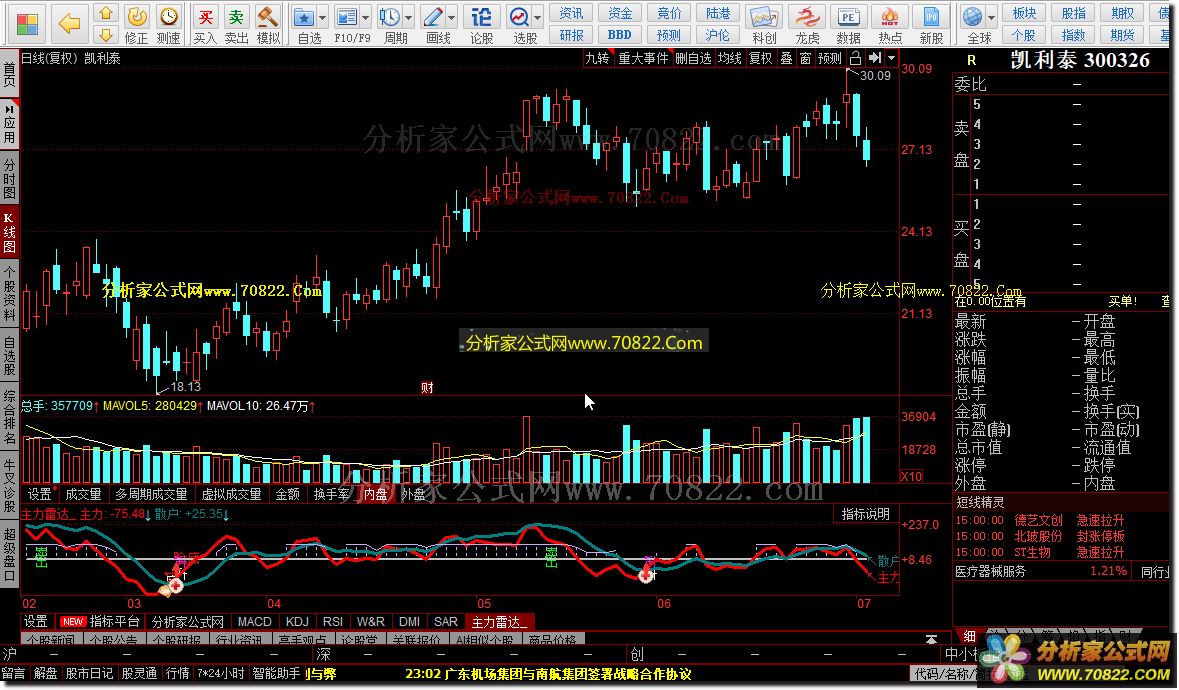Click 德艺文创 in short-term alerts list
This screenshot has height=690, width=1179.
click(1038, 520)
